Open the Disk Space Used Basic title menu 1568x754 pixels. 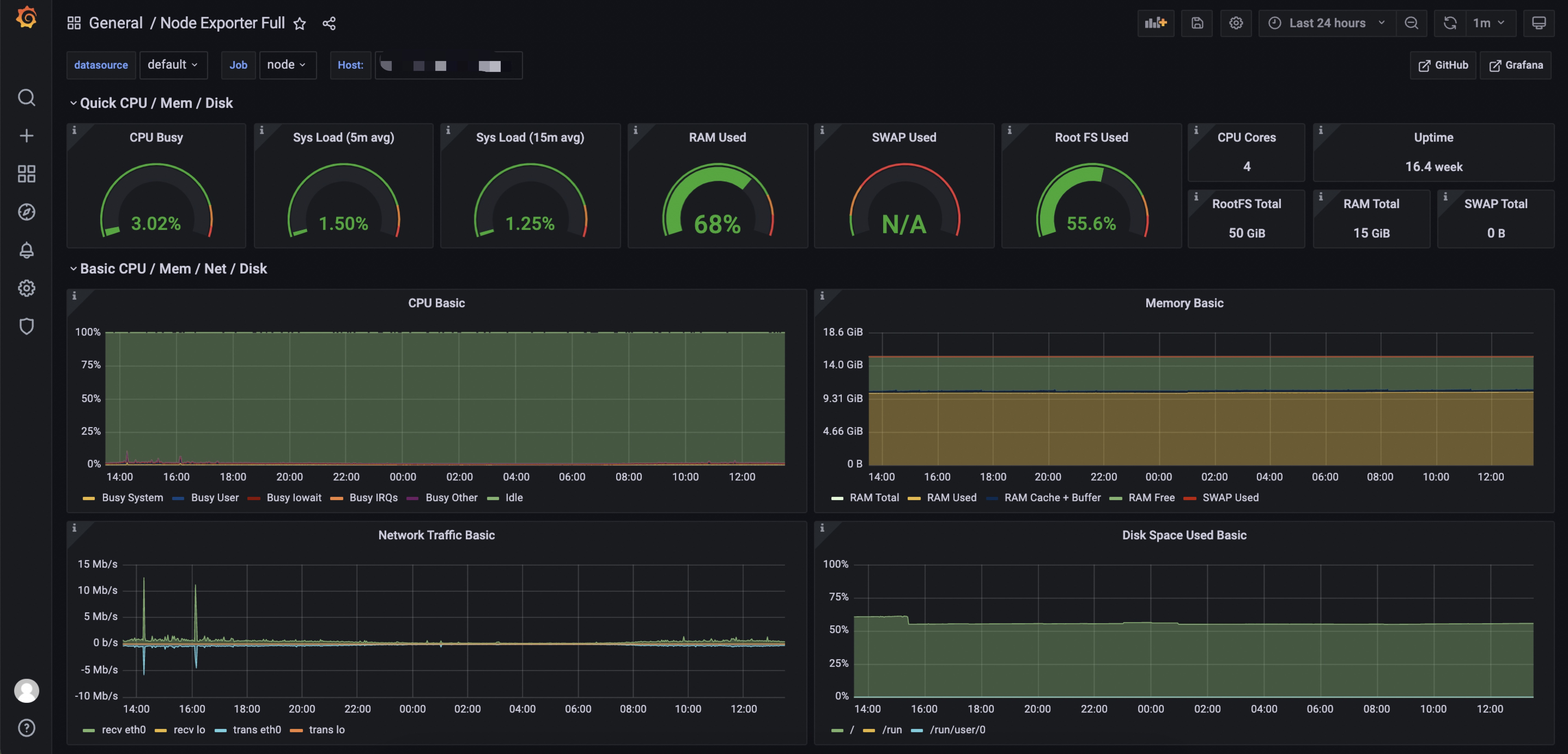(x=1184, y=535)
